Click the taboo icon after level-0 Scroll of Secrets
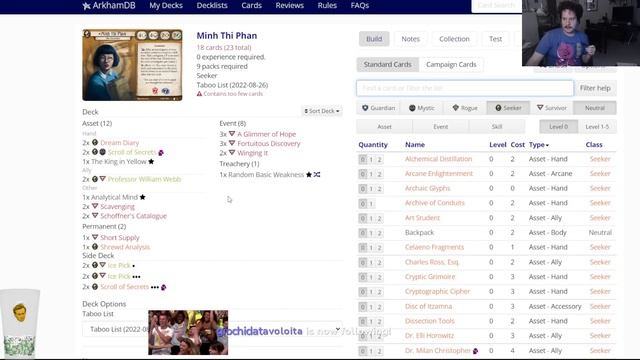Image resolution: width=640 pixels, height=360 pixels. click(161, 153)
